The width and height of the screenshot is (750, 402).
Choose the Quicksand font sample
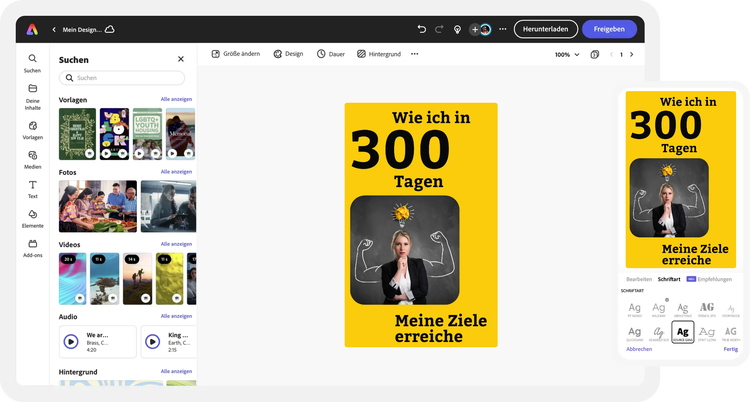pyautogui.click(x=635, y=333)
